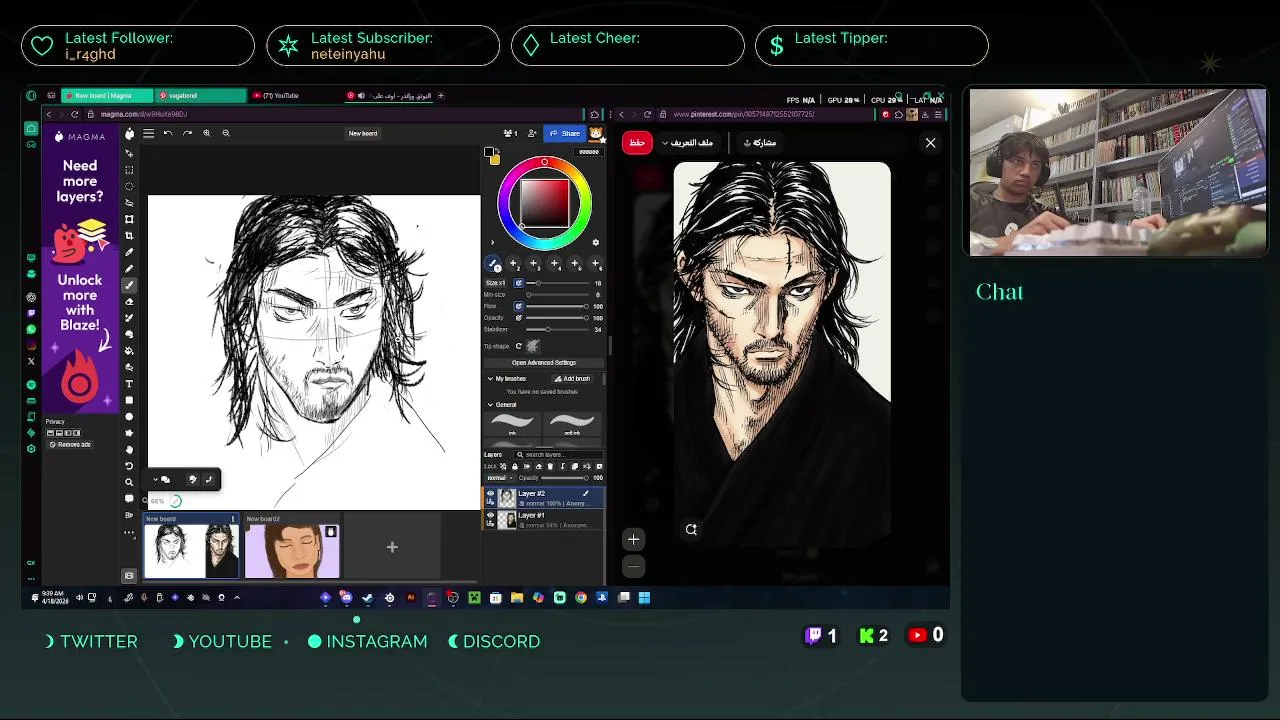Click the Undo arrow in Magma header

(x=168, y=133)
